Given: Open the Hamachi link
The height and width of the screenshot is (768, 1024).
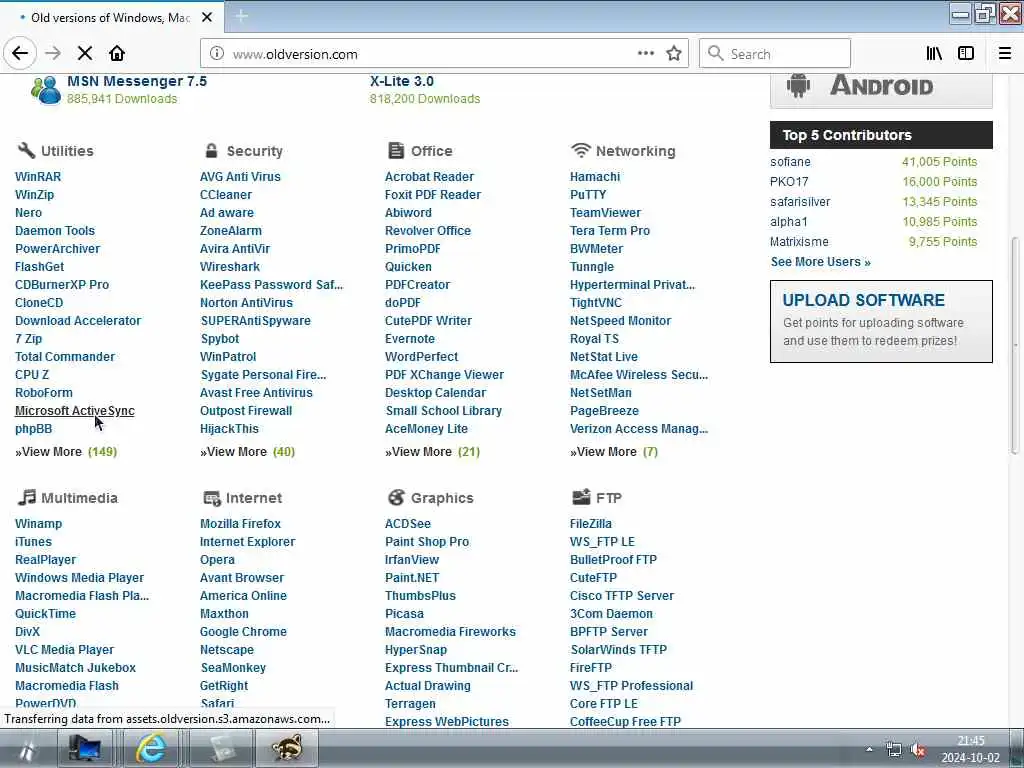Looking at the screenshot, I should (x=595, y=177).
